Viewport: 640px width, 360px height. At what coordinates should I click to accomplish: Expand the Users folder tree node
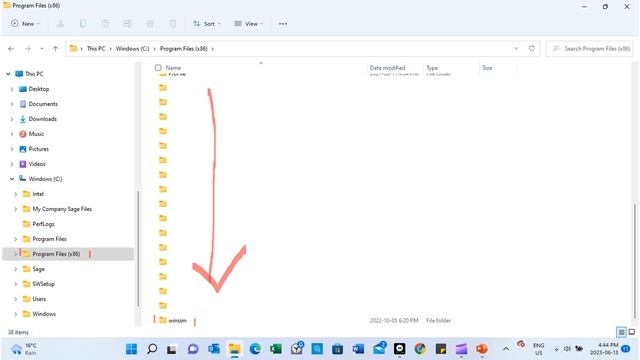tap(16, 299)
